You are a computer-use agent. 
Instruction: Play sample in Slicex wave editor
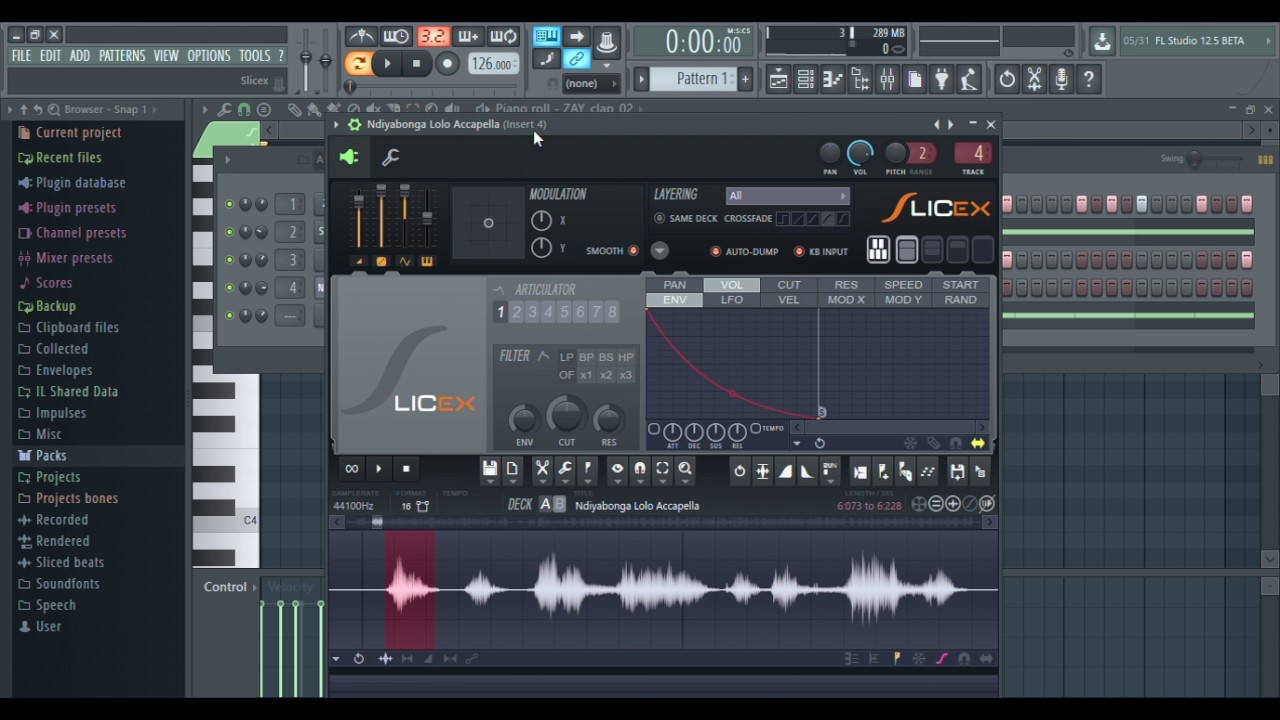(378, 468)
